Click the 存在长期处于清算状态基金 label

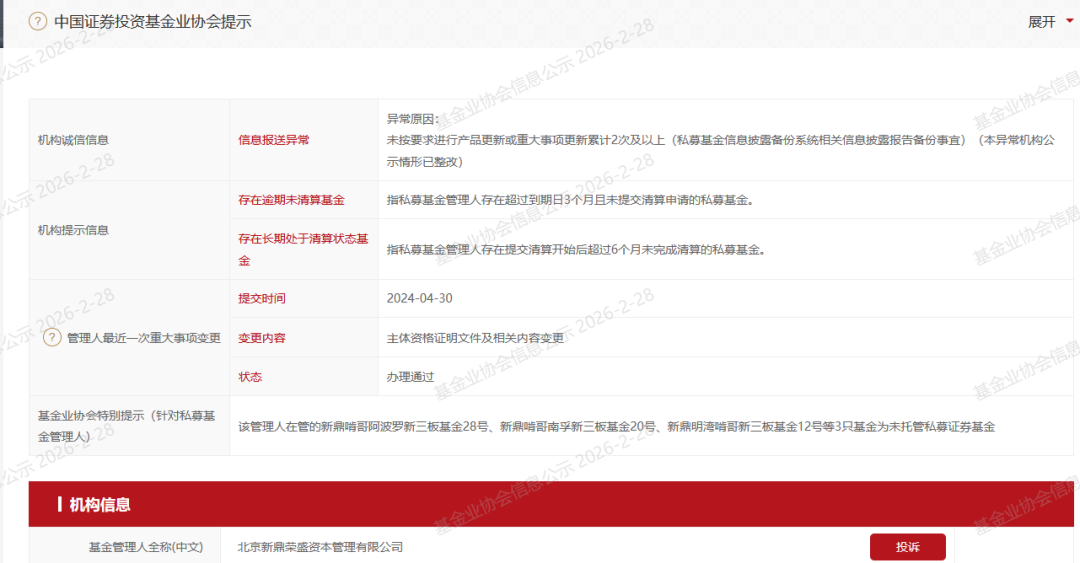click(302, 250)
